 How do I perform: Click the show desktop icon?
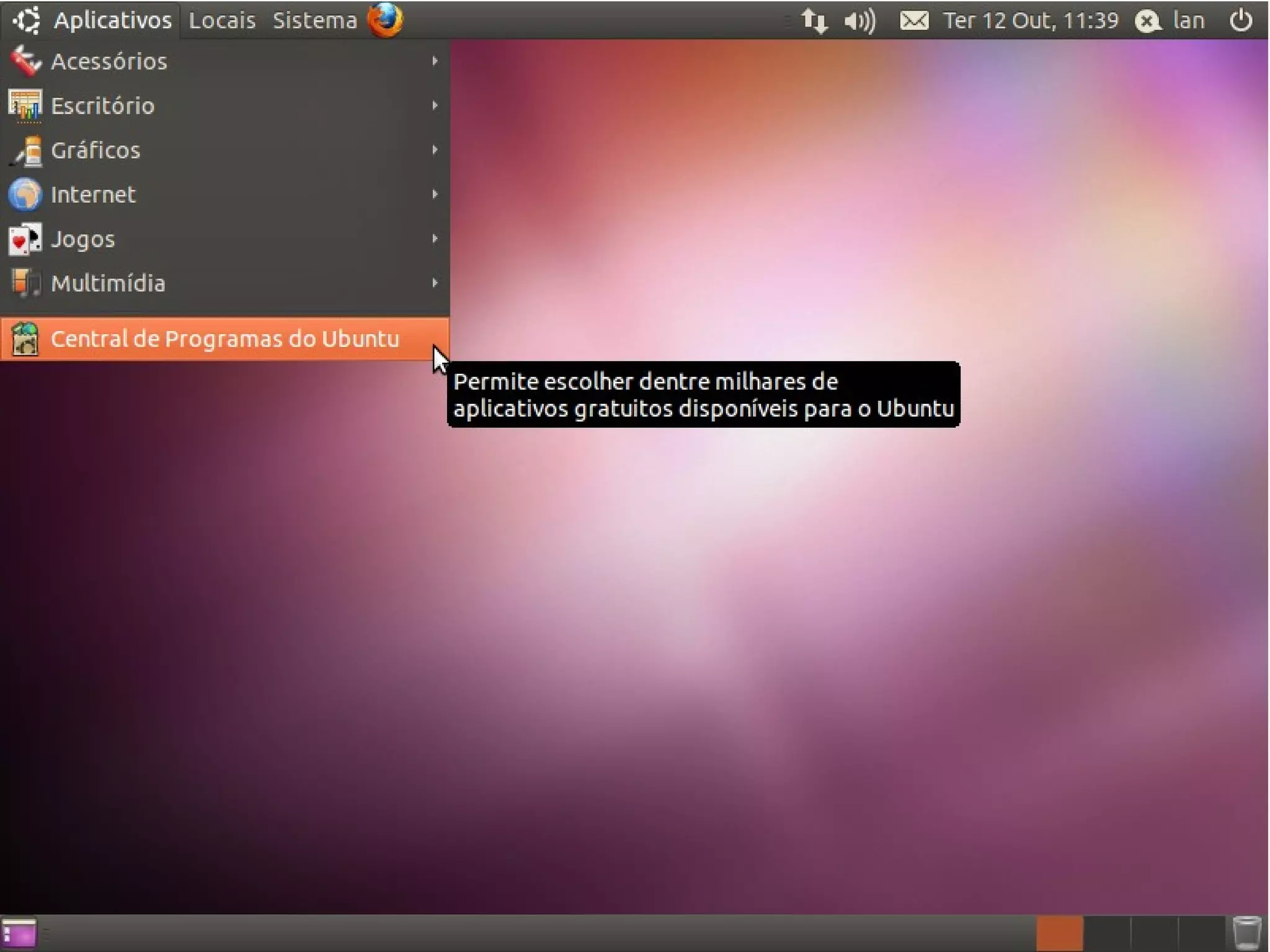pos(19,933)
